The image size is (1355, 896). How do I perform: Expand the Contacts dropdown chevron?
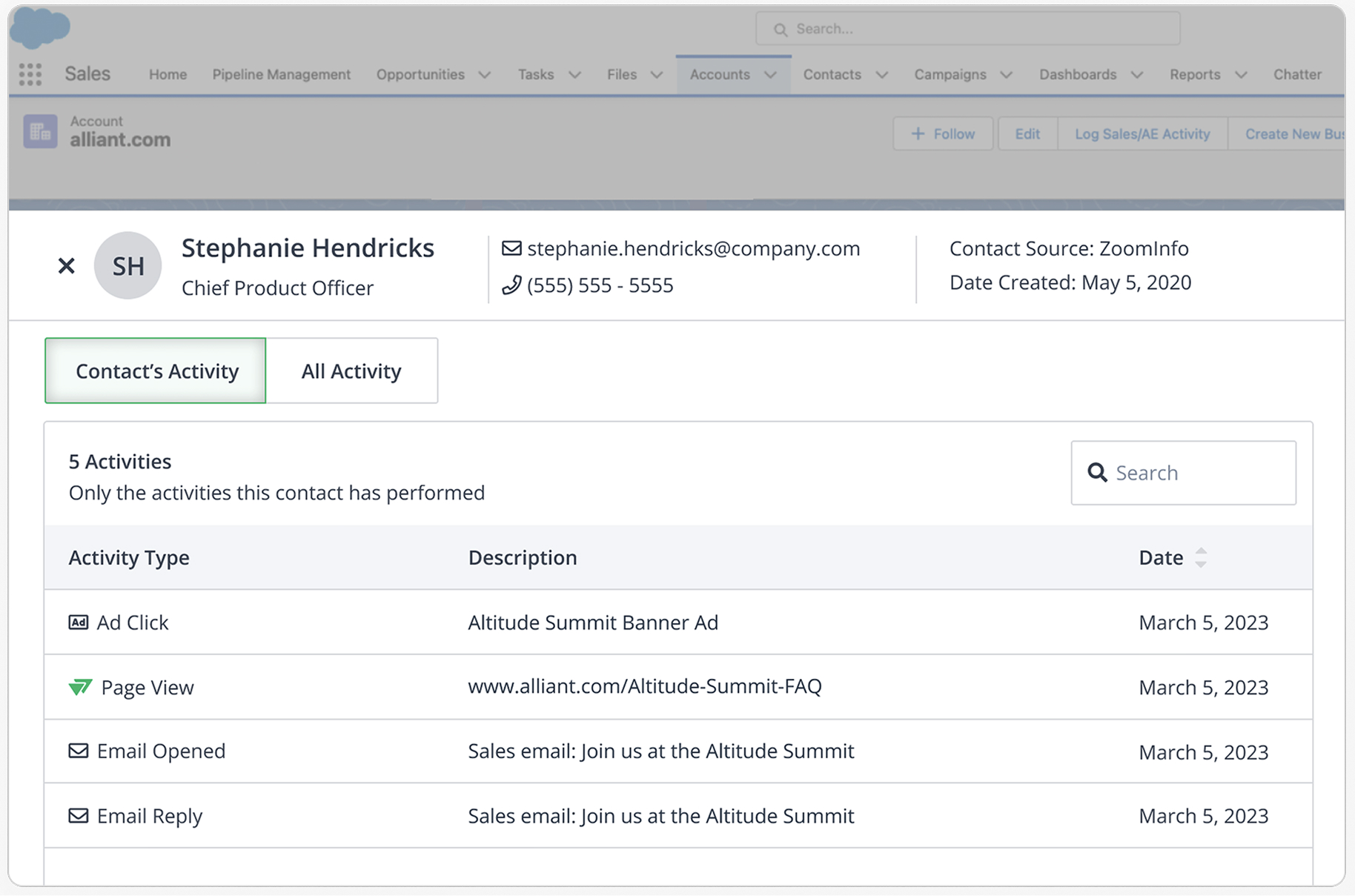point(881,75)
